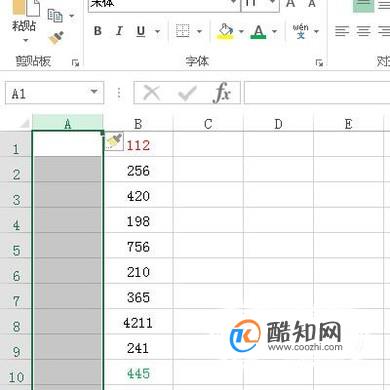Click the Enter checkmark formula button

point(187,93)
